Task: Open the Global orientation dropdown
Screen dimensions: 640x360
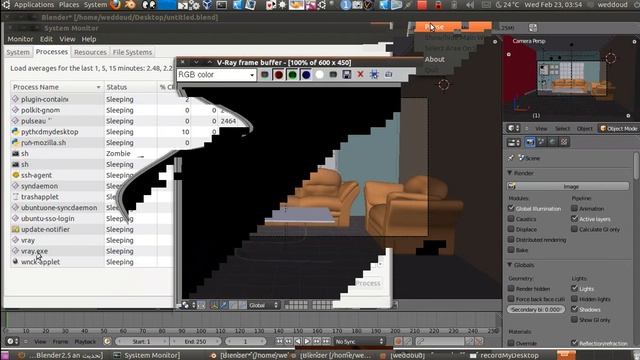Action: point(263,305)
